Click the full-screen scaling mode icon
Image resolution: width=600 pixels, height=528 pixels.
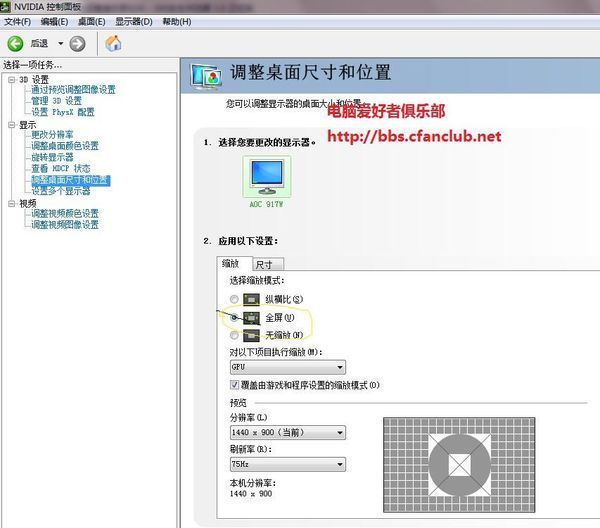click(x=251, y=318)
